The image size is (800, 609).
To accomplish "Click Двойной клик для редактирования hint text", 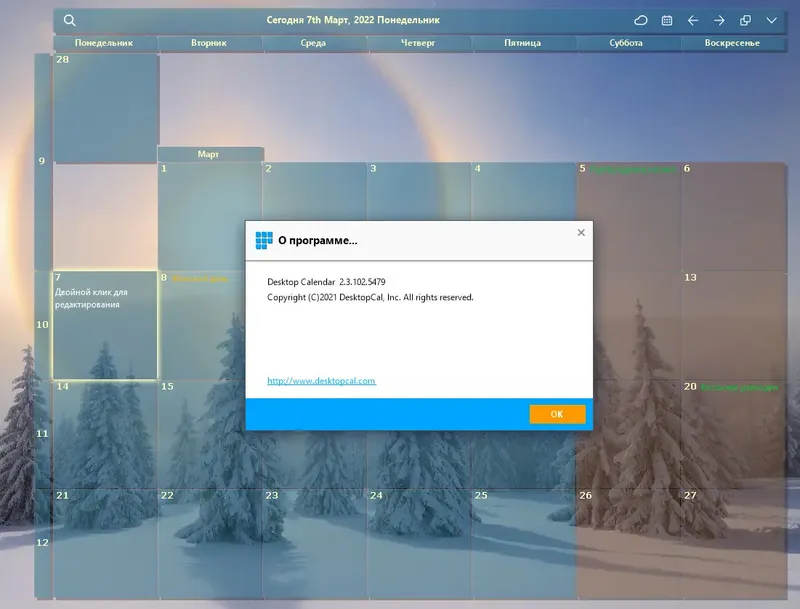I will [91, 298].
